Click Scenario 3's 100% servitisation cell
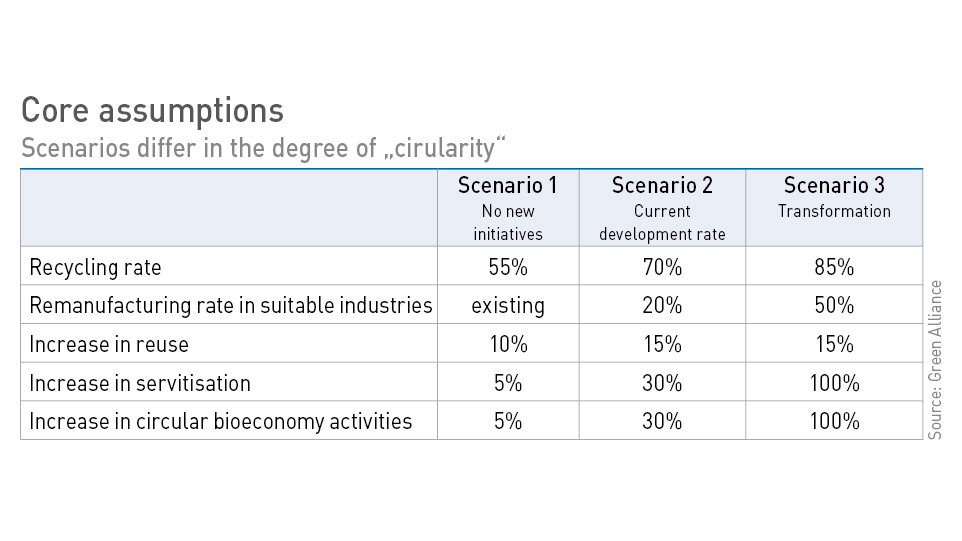The height and width of the screenshot is (541, 962). pos(834,383)
